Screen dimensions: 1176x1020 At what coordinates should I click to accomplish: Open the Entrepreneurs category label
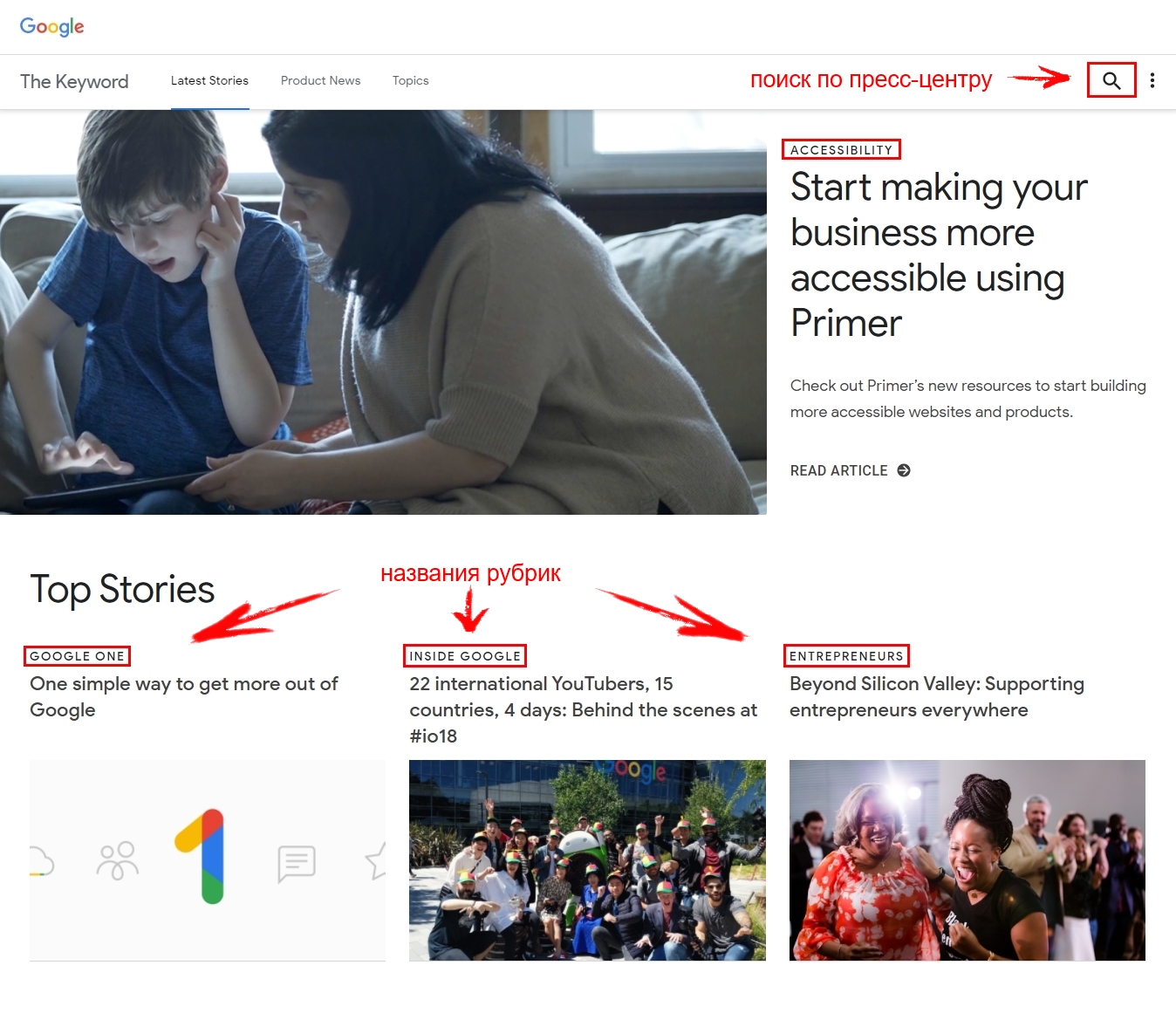tap(846, 656)
